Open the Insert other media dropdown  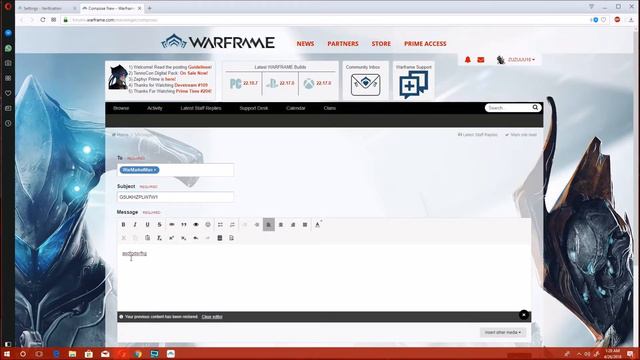[x=502, y=332]
